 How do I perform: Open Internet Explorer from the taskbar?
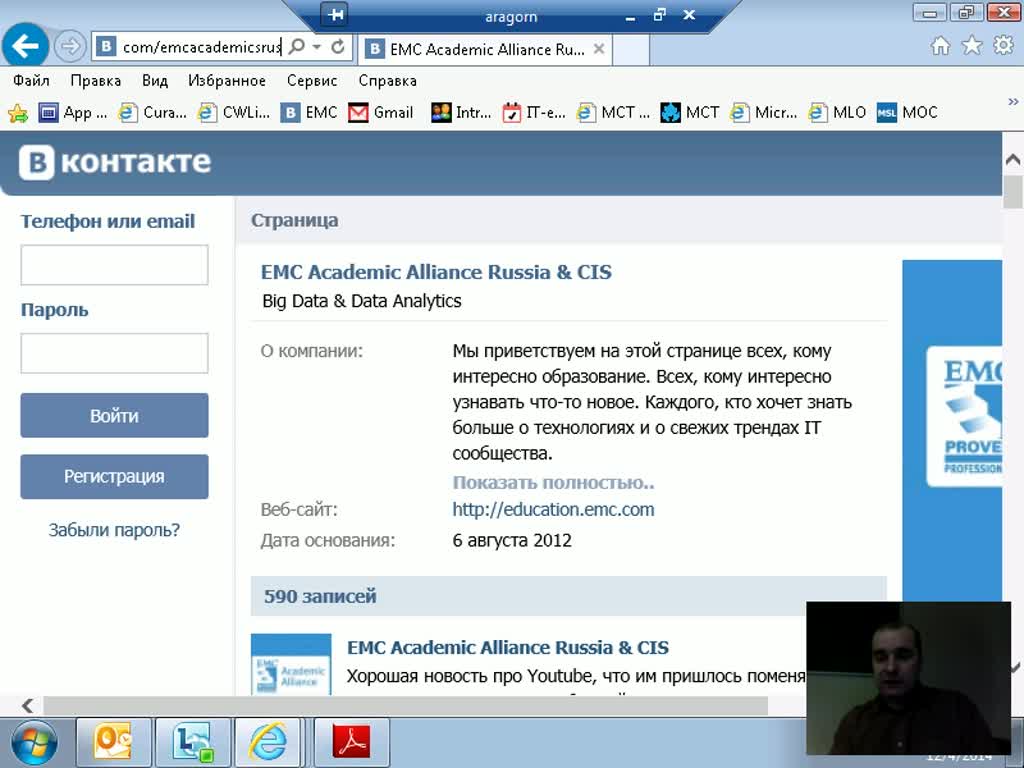click(x=268, y=743)
